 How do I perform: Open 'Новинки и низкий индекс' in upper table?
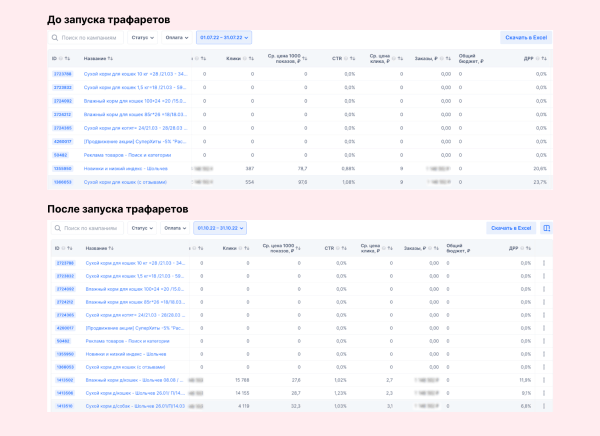(x=126, y=168)
